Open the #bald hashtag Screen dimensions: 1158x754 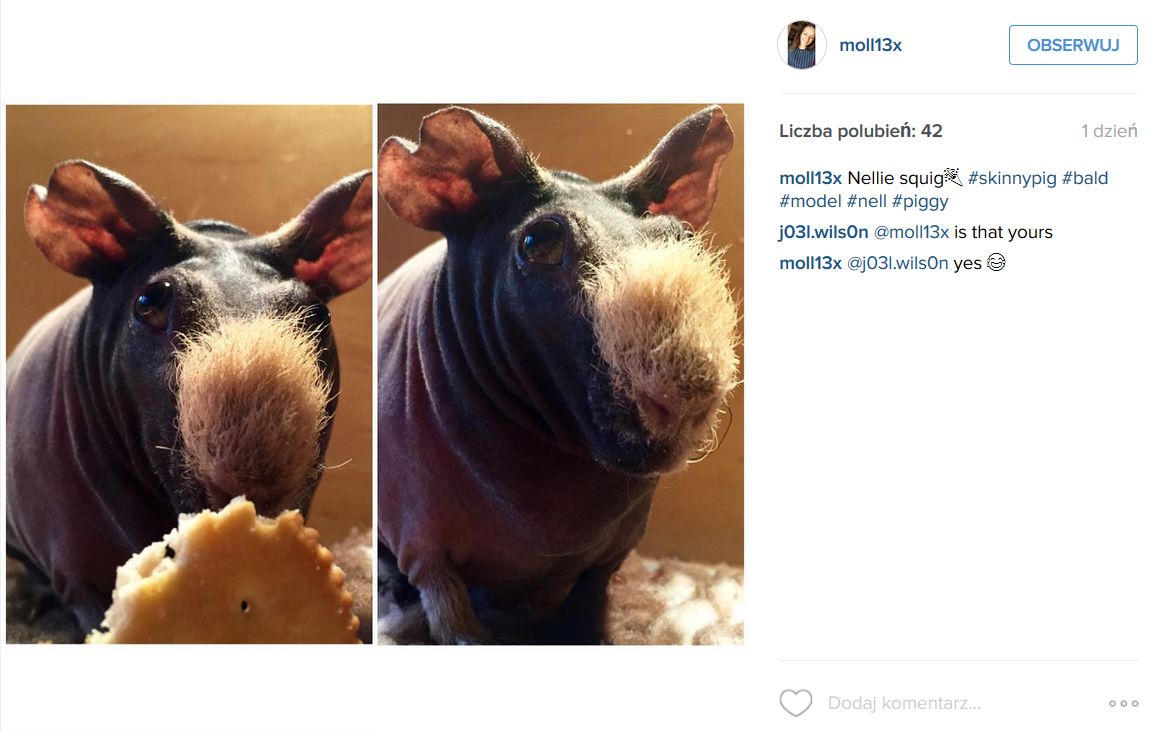[1085, 178]
